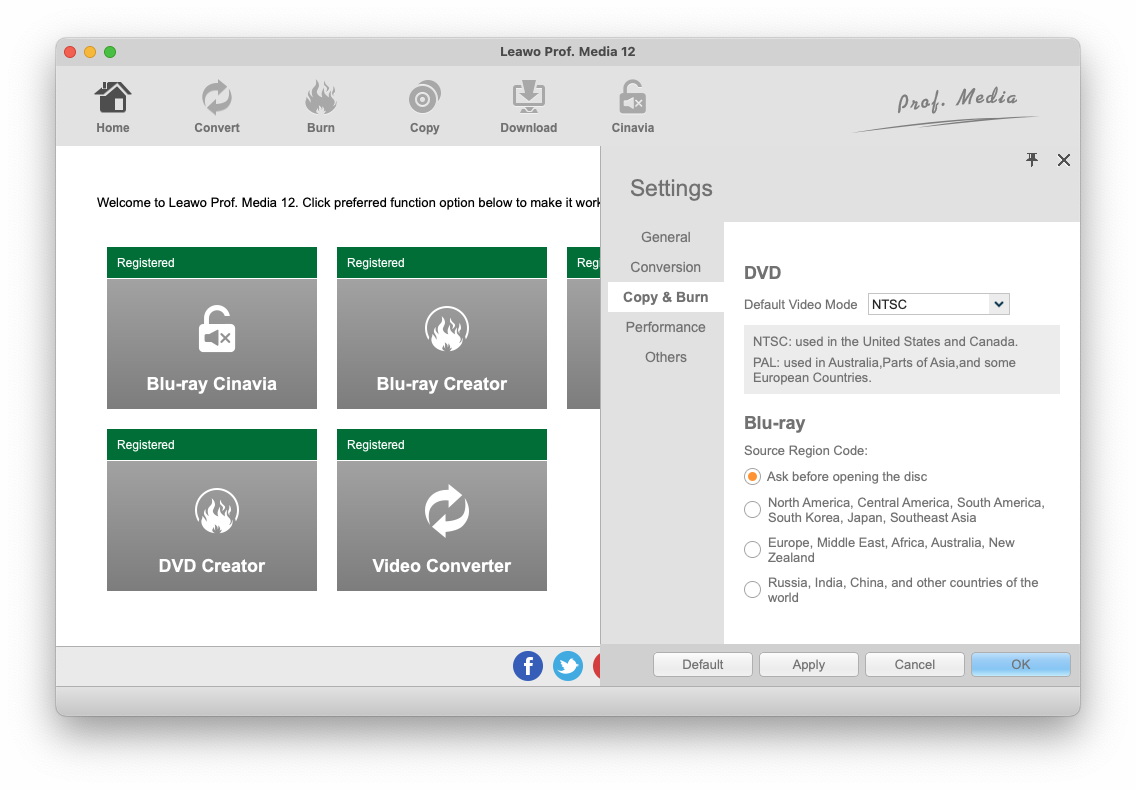Go to Conversion settings tab
The image size is (1136, 790).
[666, 267]
